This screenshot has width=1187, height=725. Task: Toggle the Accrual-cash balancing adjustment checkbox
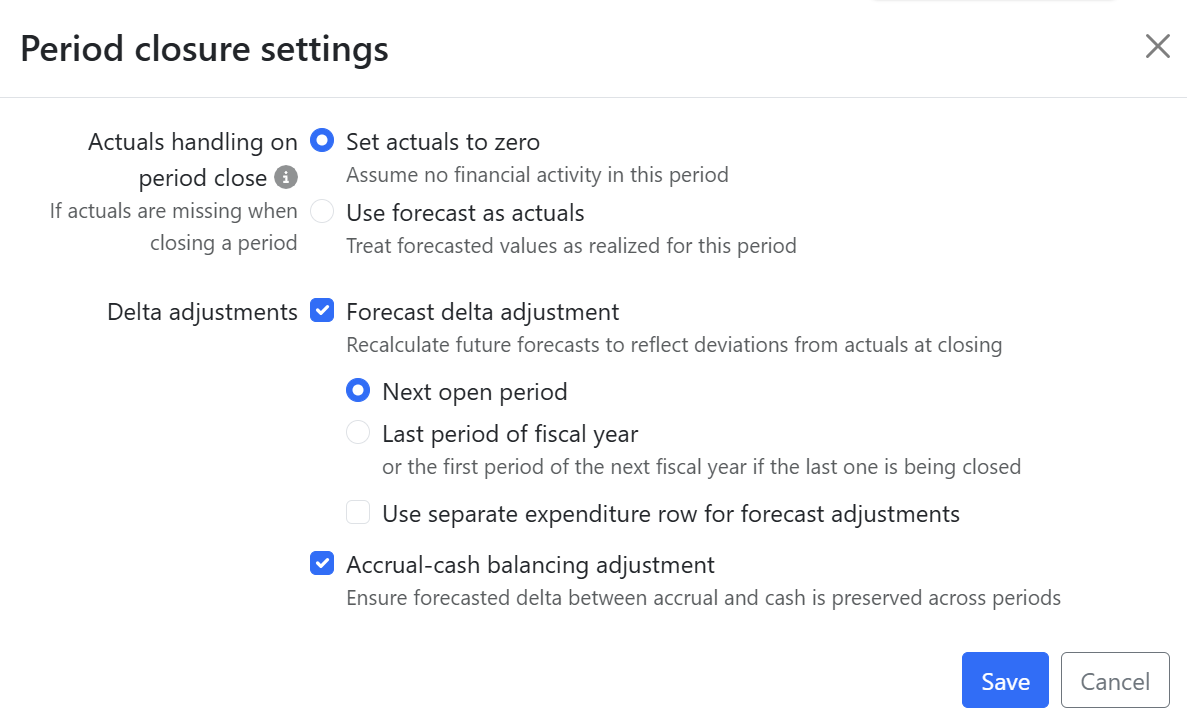coord(322,563)
